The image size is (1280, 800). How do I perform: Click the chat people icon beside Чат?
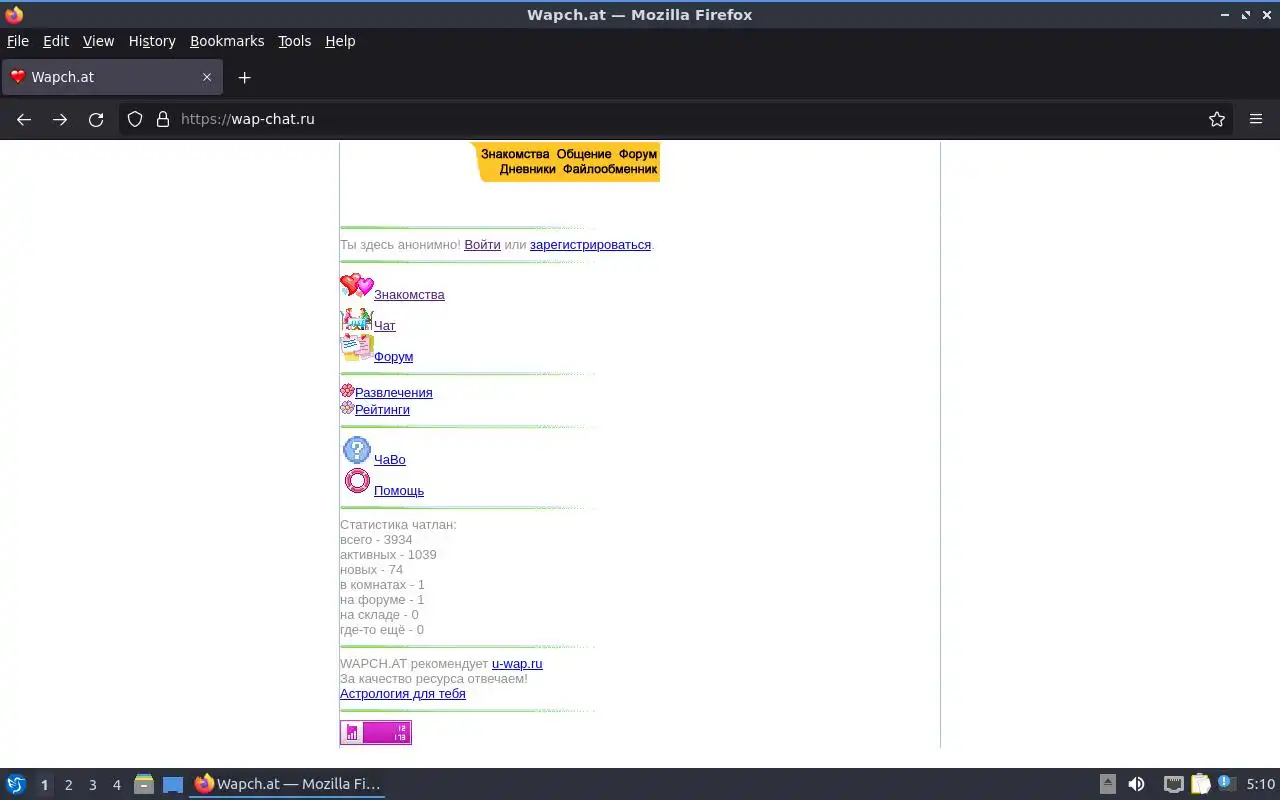coord(357,320)
